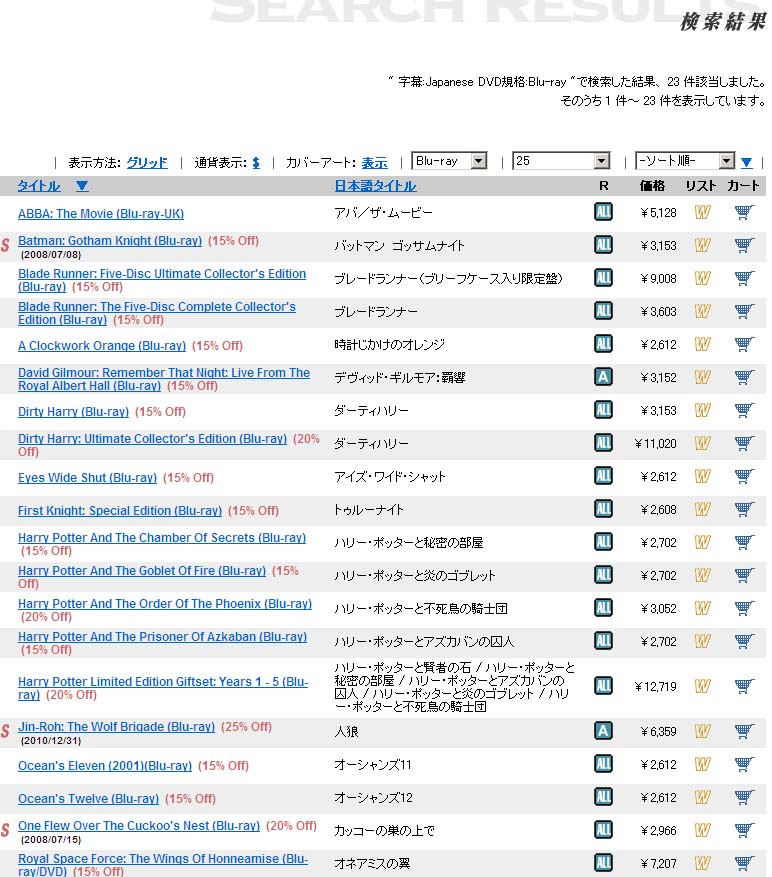Open David Gilmour: Remember That Night link
This screenshot has height=877, width=772.
pos(164,379)
